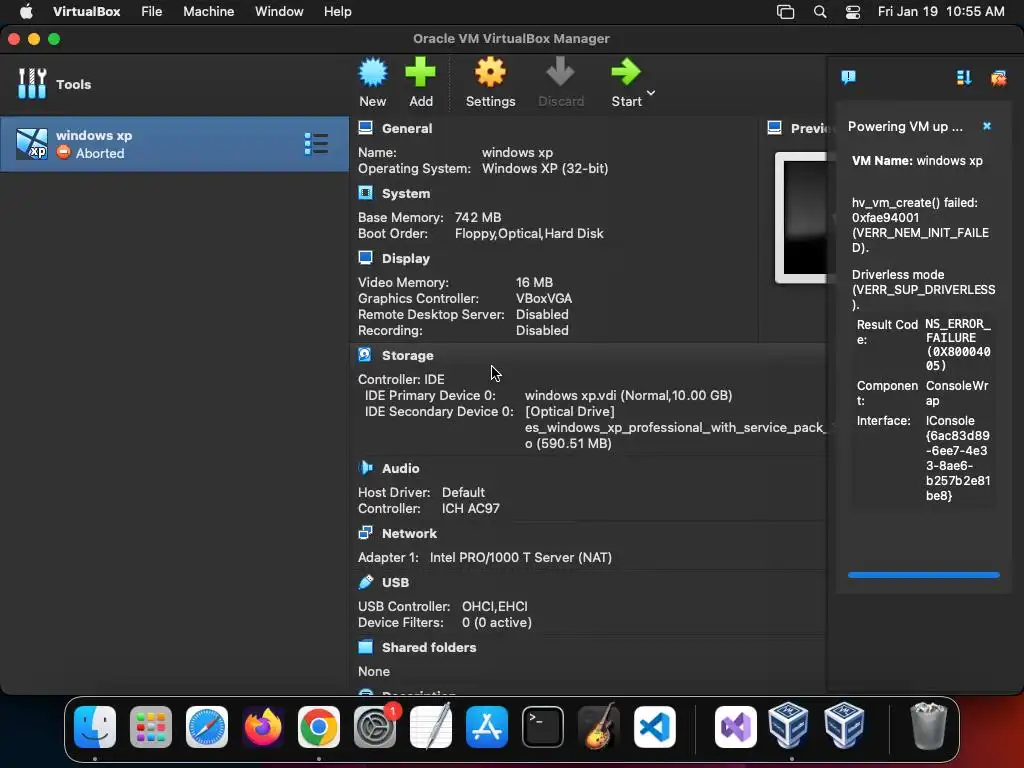Open the Apple menu

point(26,11)
